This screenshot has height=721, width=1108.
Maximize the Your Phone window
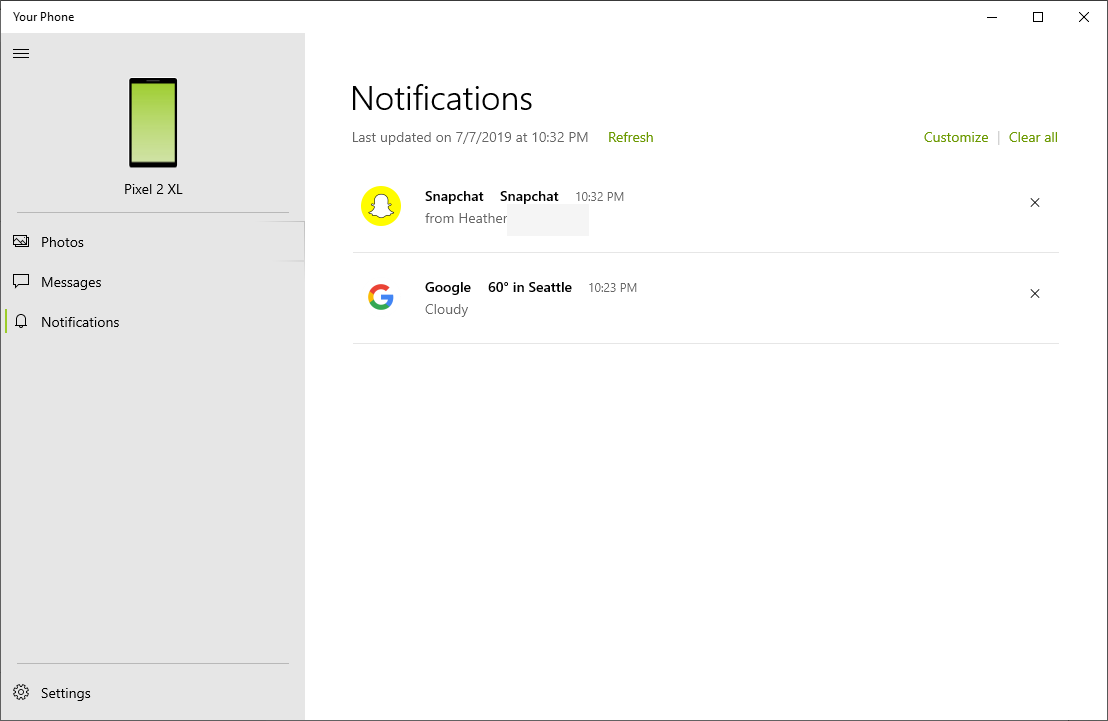coord(1038,17)
